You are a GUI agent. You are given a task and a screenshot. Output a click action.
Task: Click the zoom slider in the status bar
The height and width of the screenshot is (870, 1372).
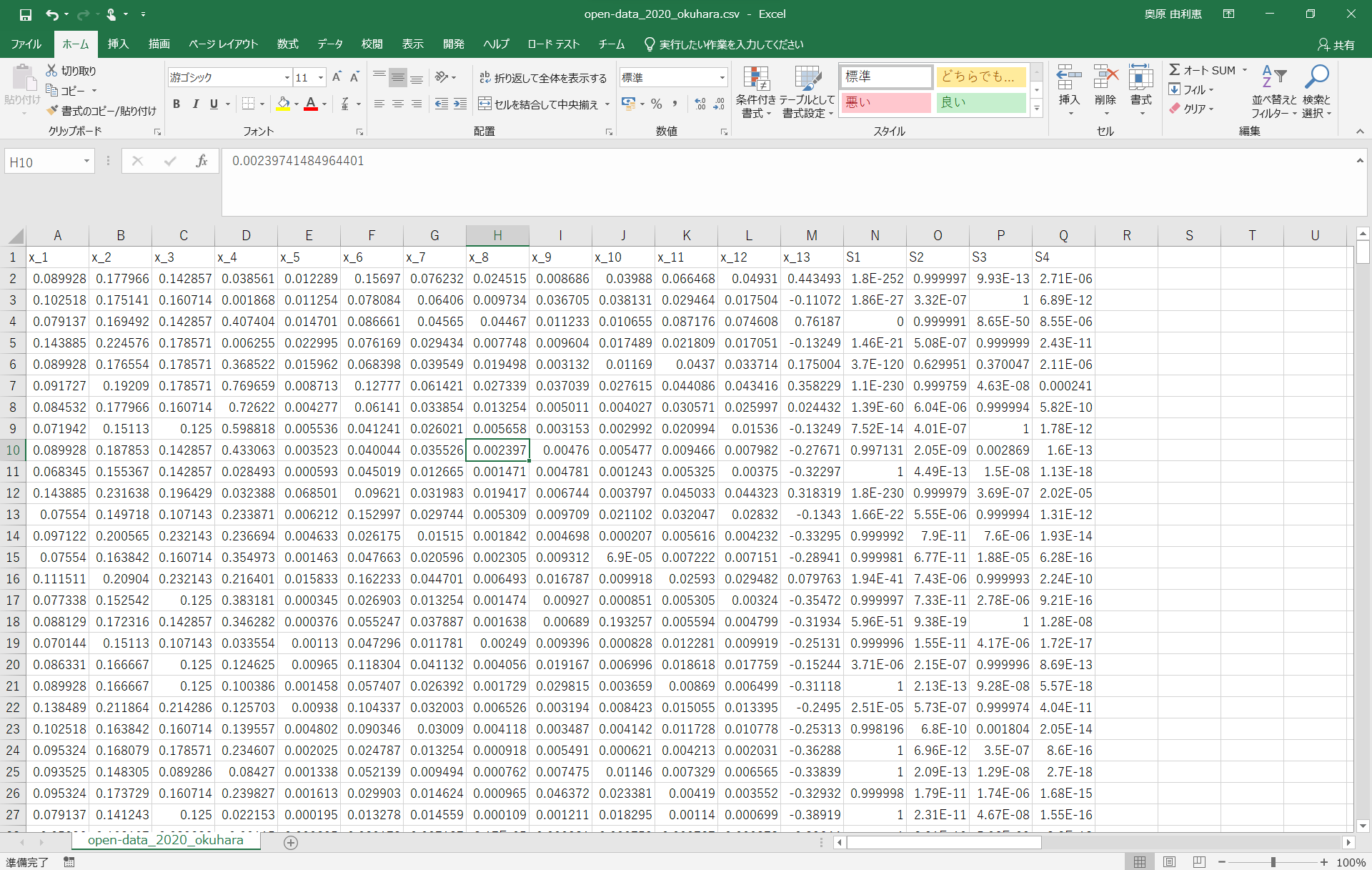coord(1273,862)
